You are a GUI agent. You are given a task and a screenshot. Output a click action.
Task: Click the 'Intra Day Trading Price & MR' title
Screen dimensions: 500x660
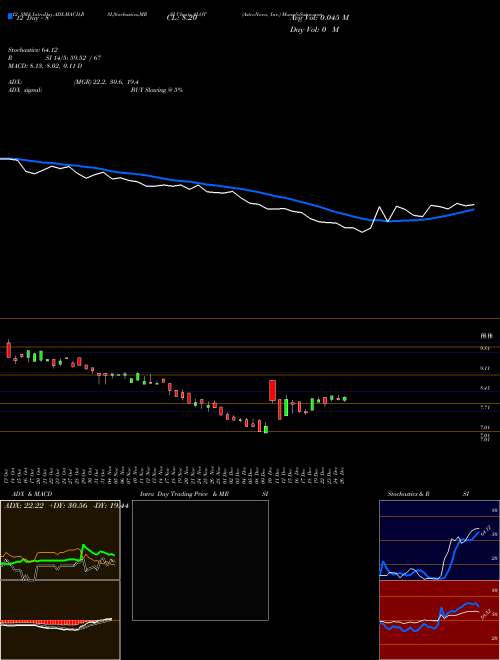tap(185, 494)
